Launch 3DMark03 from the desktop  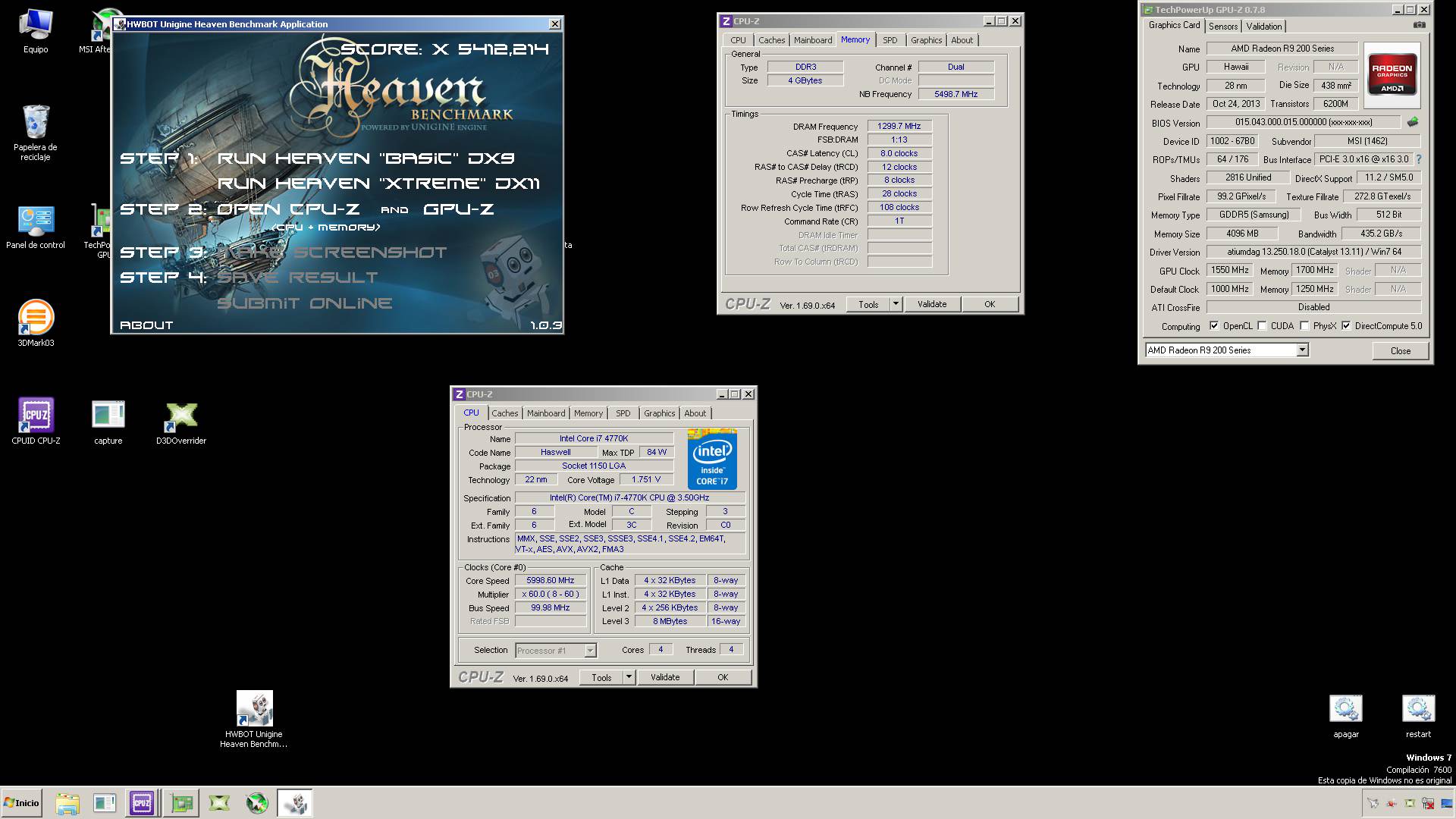(36, 324)
